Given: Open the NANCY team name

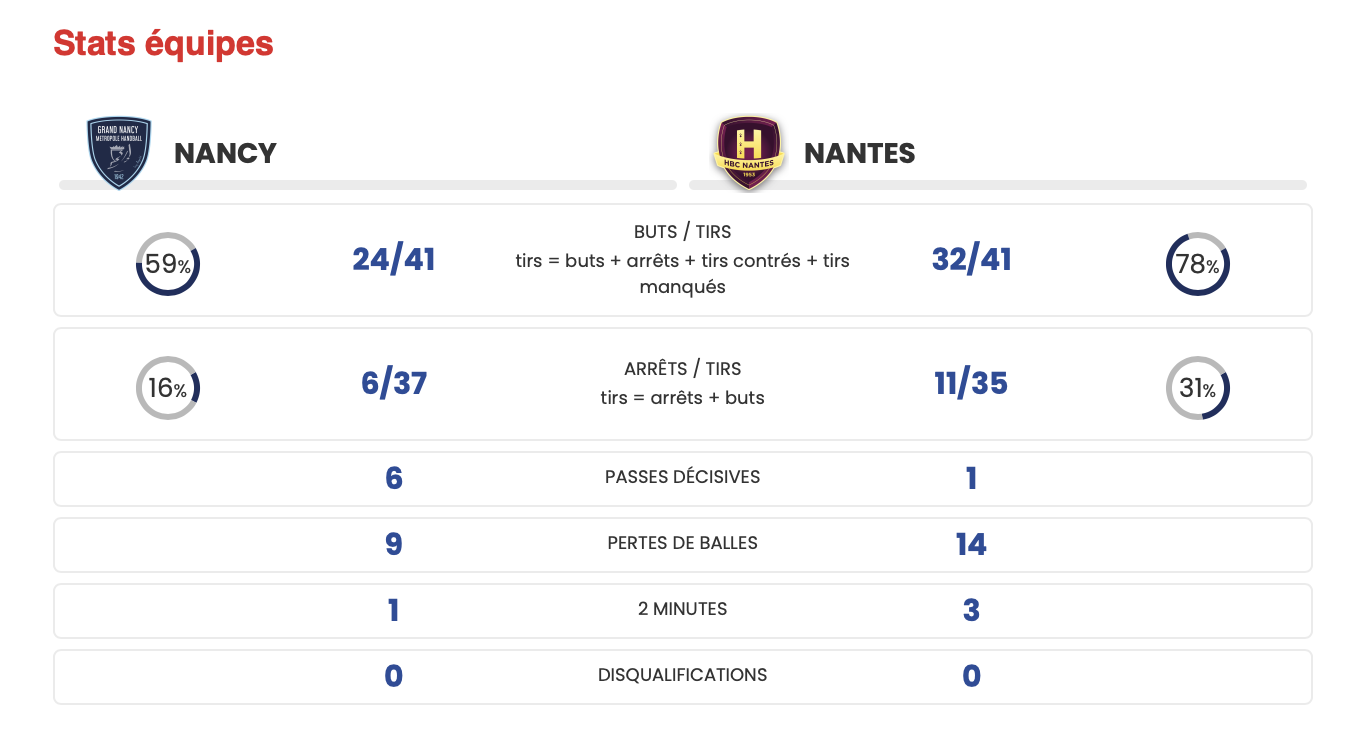Looking at the screenshot, I should (x=225, y=153).
